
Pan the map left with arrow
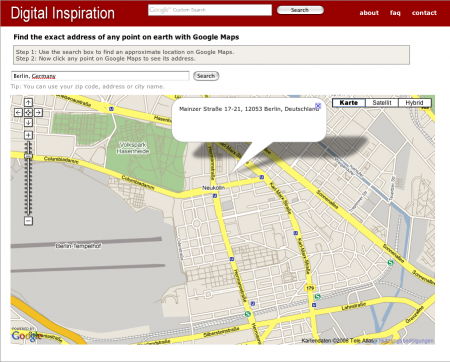[18, 113]
